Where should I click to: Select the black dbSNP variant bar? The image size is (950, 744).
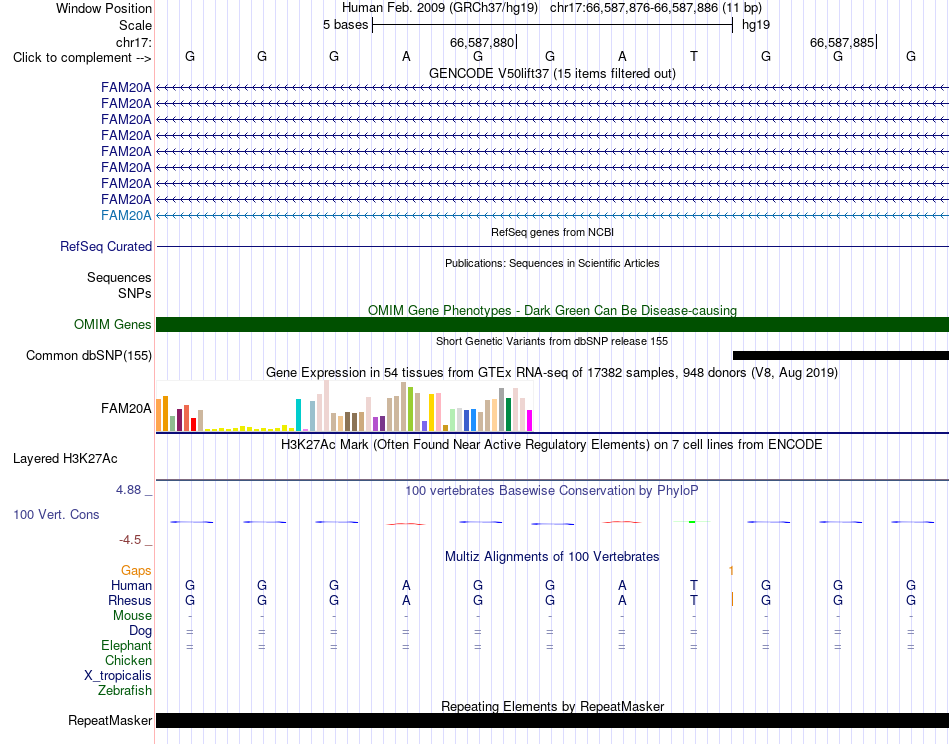841,356
